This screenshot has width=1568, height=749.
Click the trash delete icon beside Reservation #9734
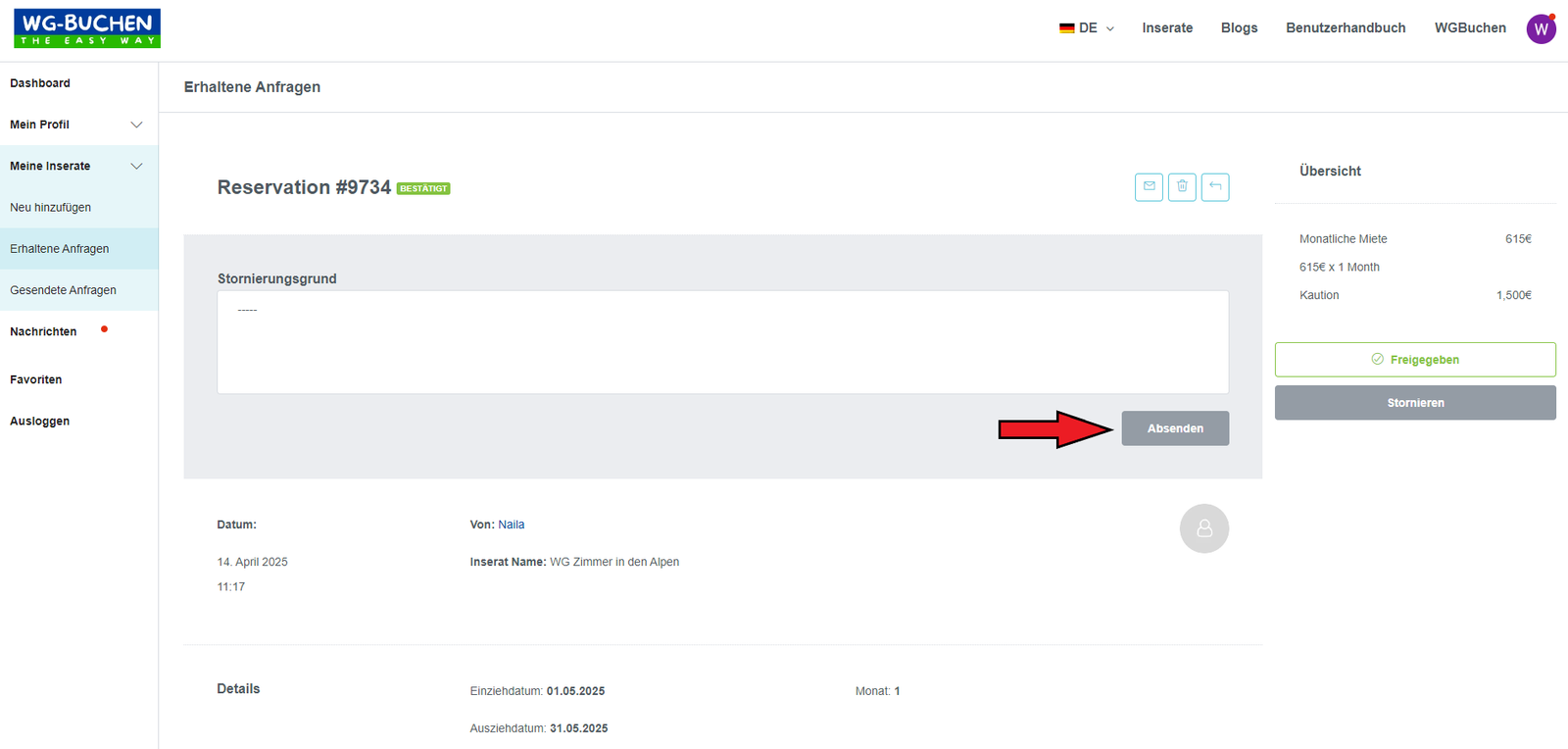tap(1182, 186)
